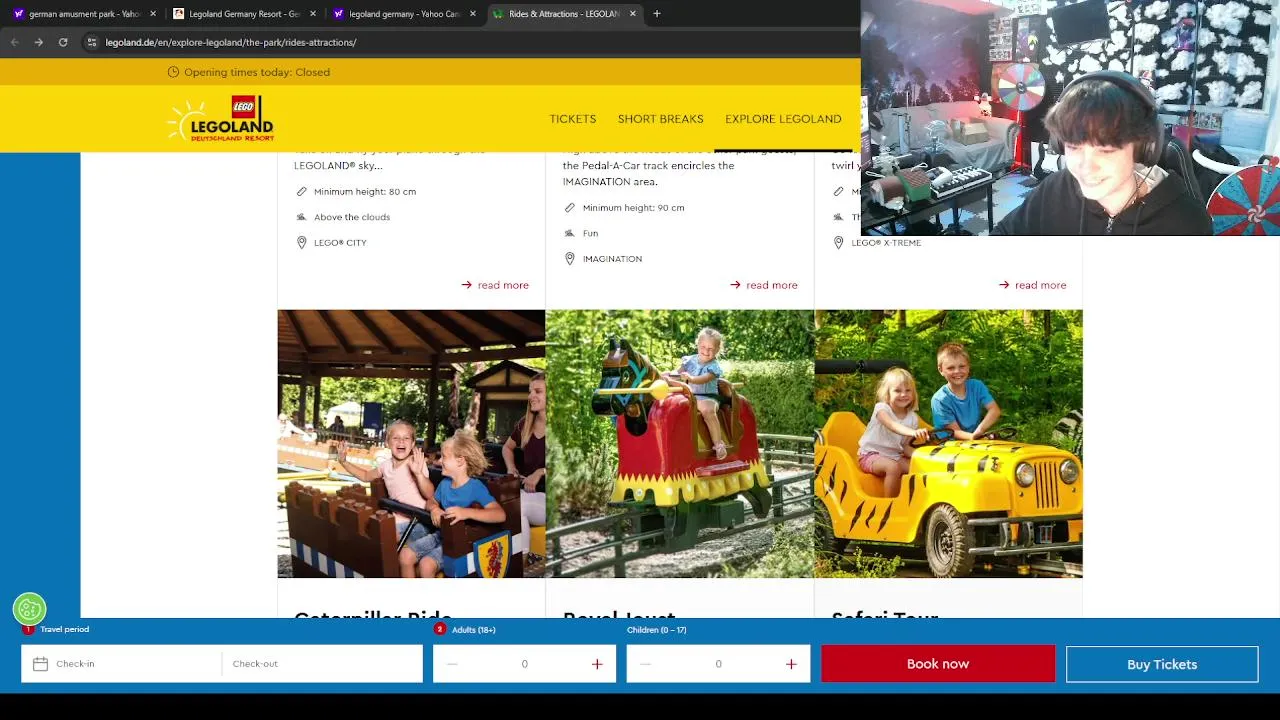Click the ruler icon beside 80 cm height
1280x720 pixels.
coord(301,191)
